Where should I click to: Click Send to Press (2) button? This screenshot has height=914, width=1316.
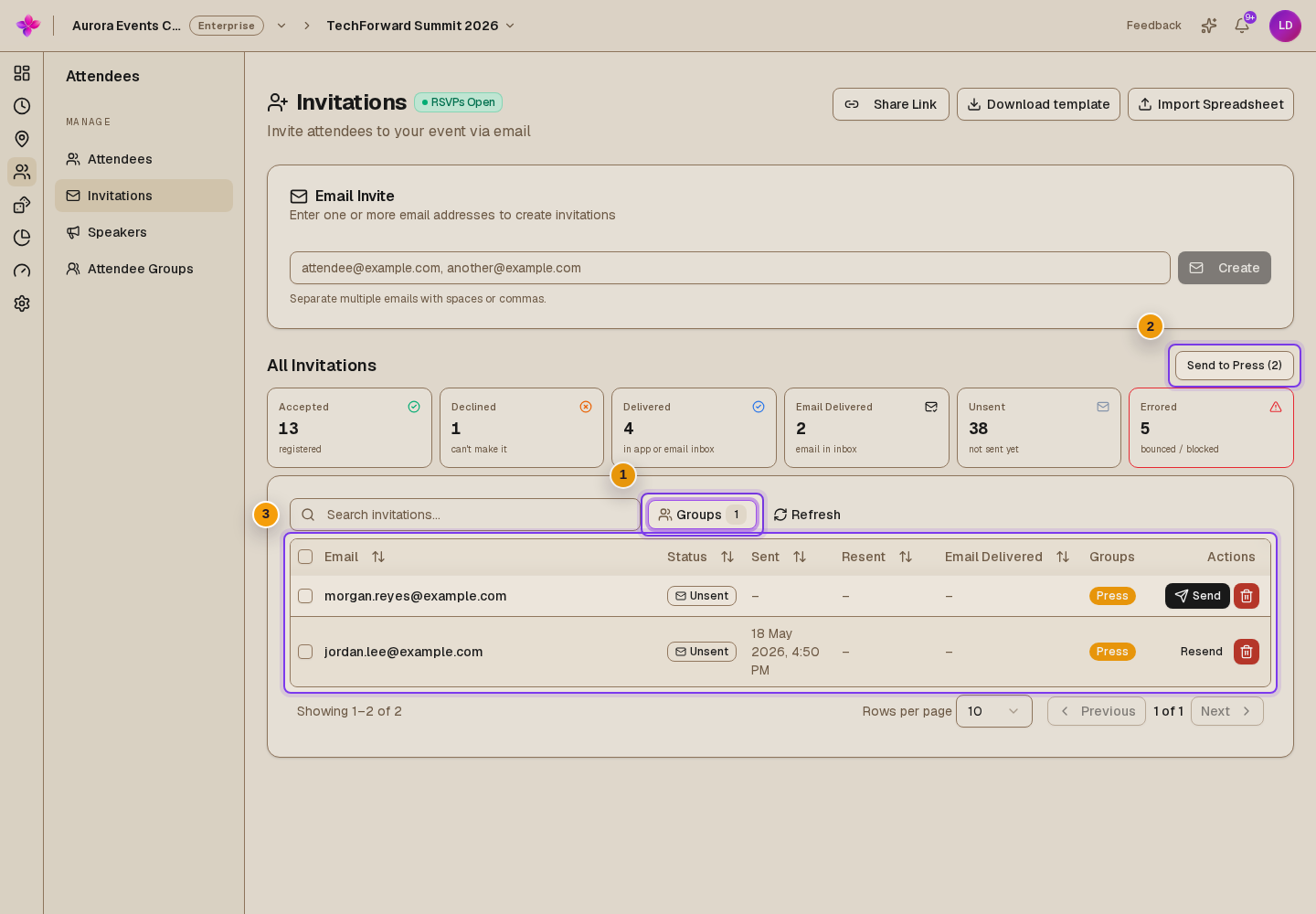coord(1235,366)
